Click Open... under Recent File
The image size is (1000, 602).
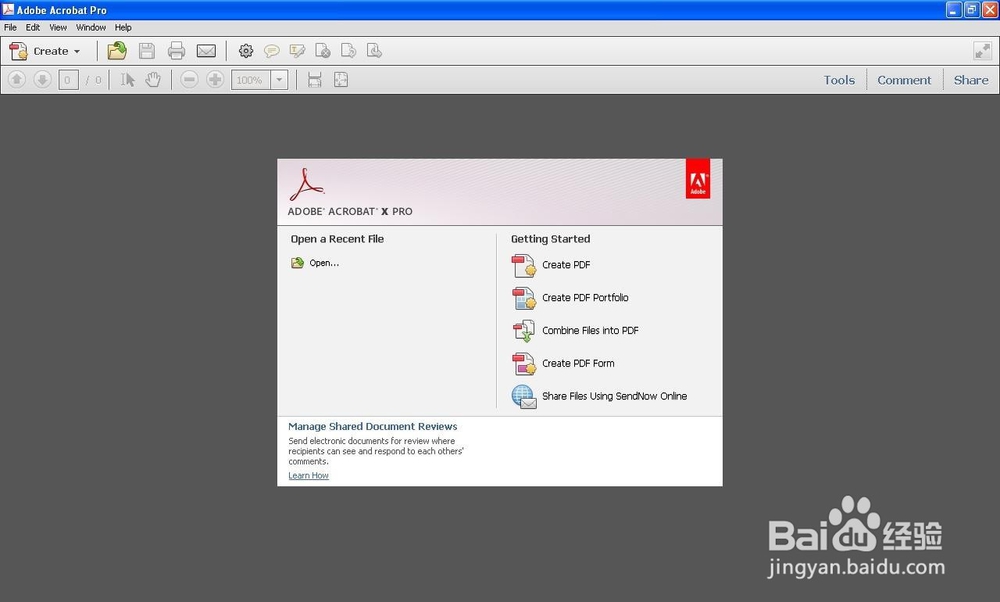324,263
